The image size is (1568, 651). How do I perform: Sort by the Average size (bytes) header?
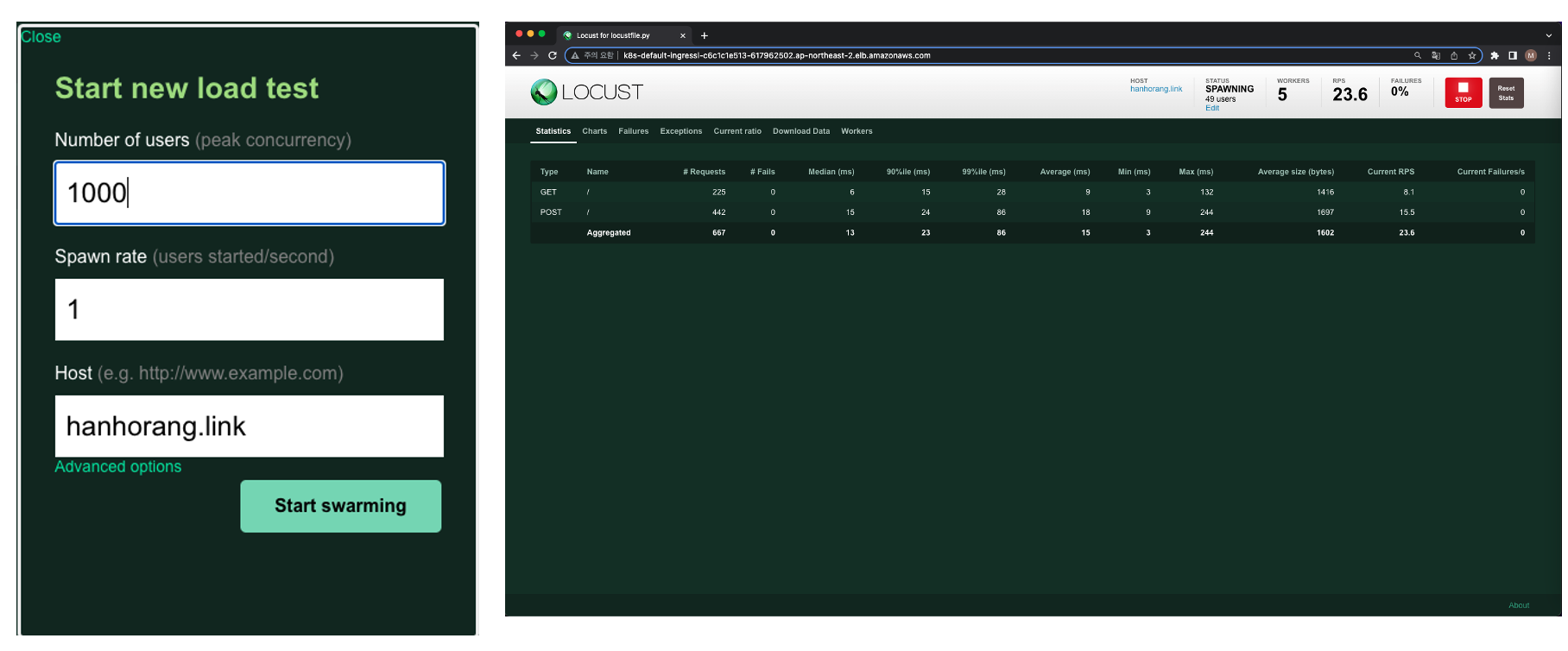[1295, 172]
